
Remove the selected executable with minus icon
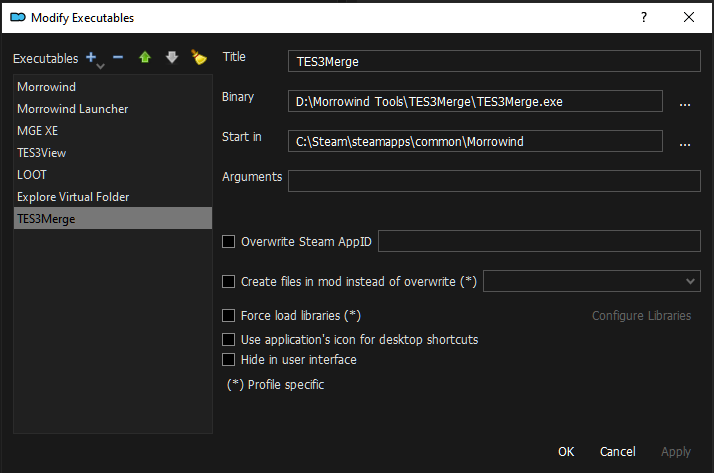118,58
